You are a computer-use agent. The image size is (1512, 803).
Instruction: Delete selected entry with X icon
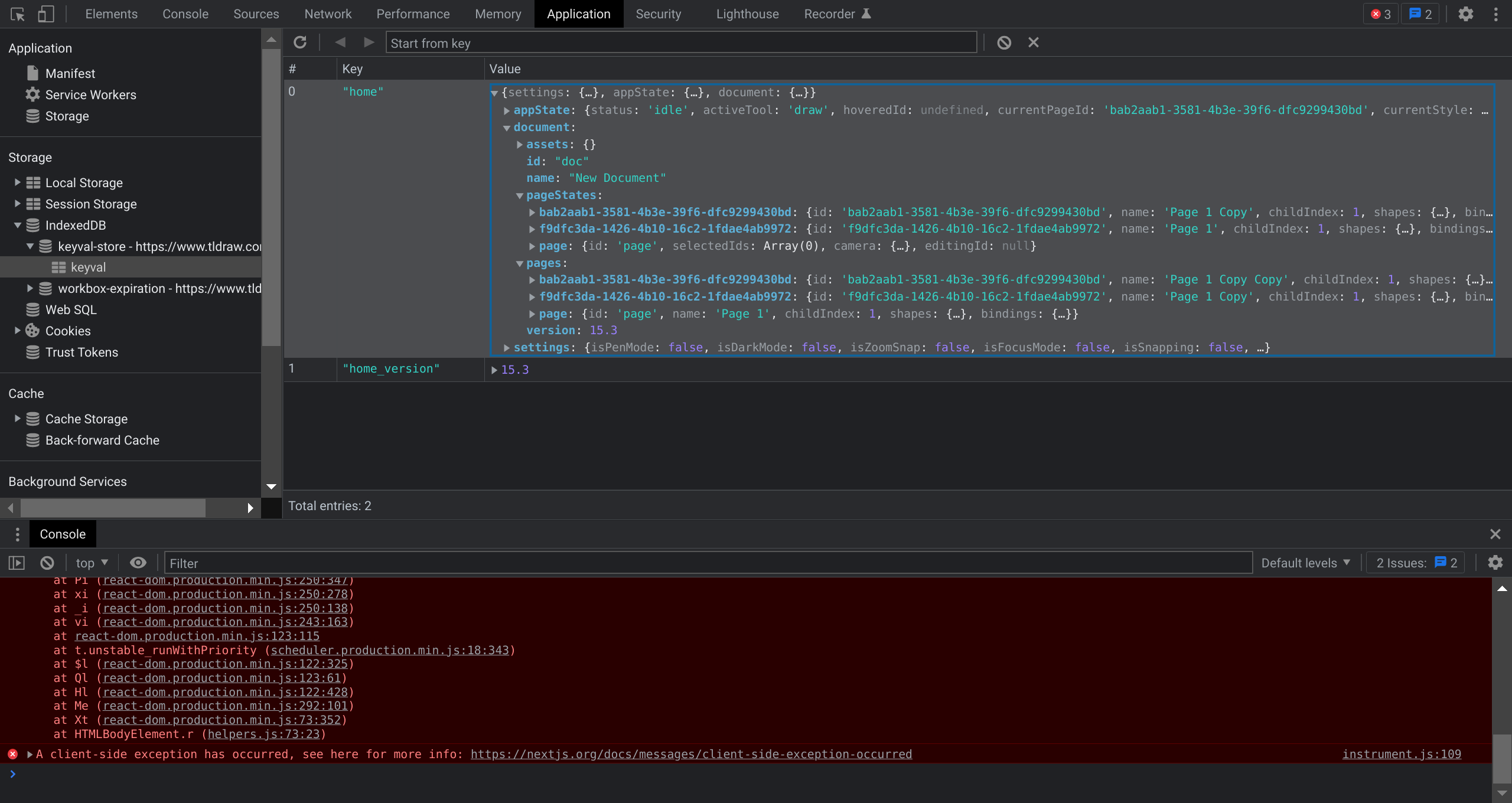(1033, 43)
